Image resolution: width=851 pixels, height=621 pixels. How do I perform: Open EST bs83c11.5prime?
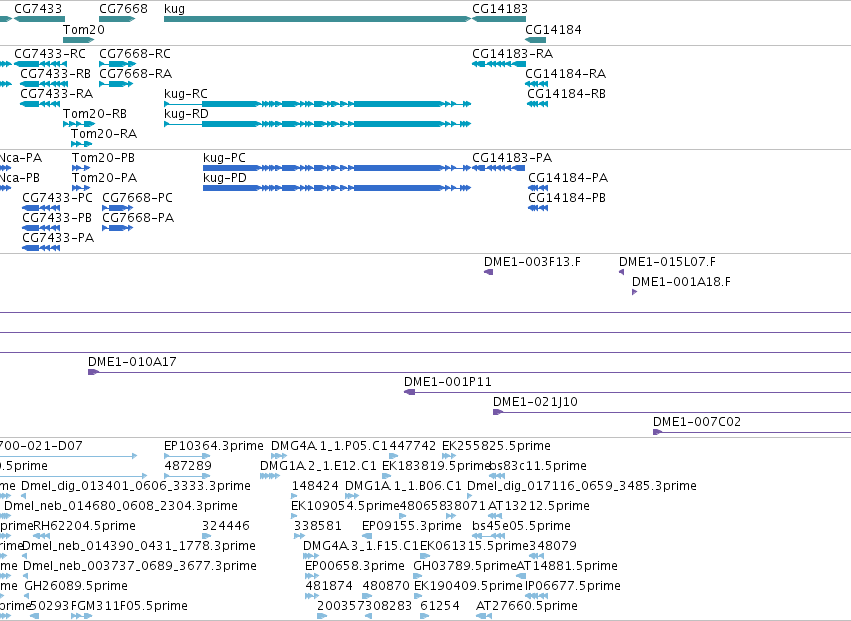pyautogui.click(x=538, y=466)
